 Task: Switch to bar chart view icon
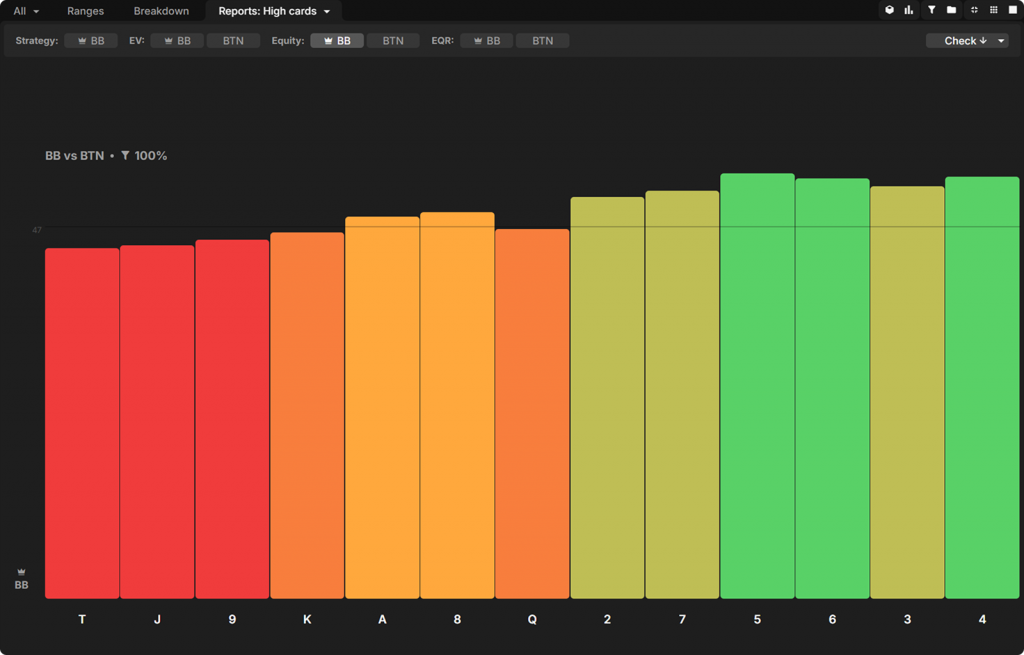pyautogui.click(x=909, y=10)
